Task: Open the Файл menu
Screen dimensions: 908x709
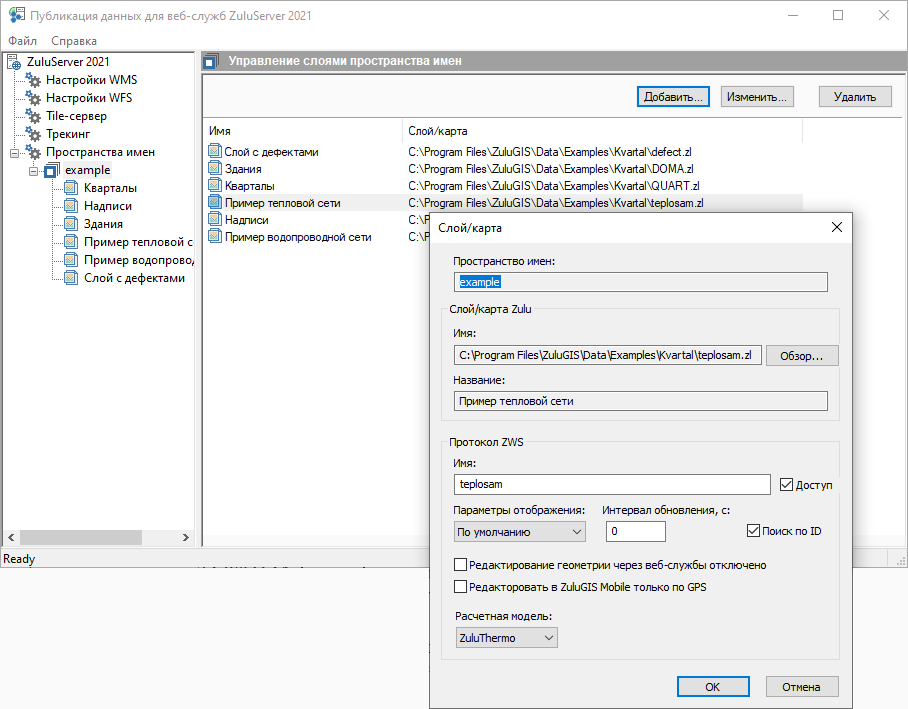Action: point(22,41)
